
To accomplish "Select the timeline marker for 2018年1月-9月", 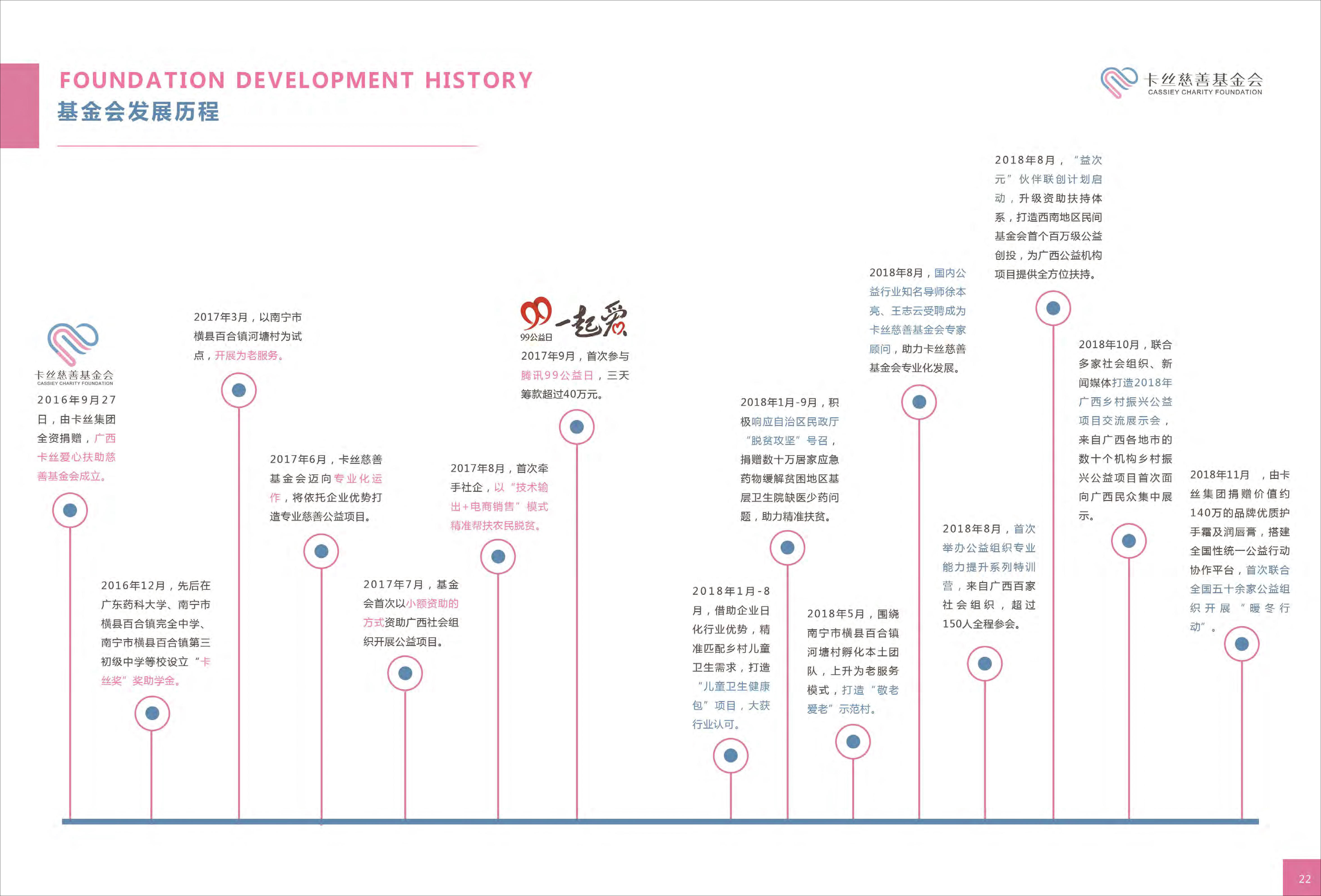I will (x=787, y=548).
